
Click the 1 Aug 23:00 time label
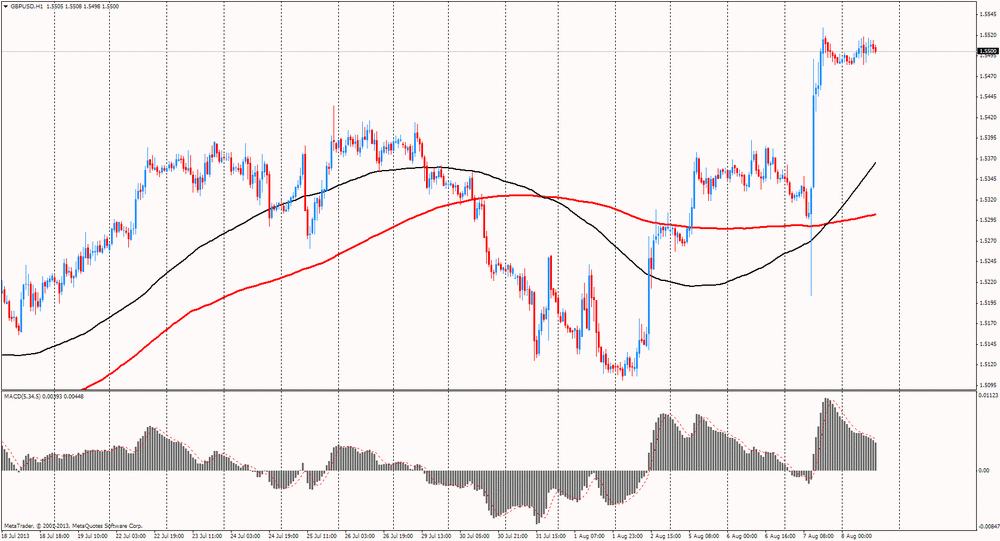626,537
